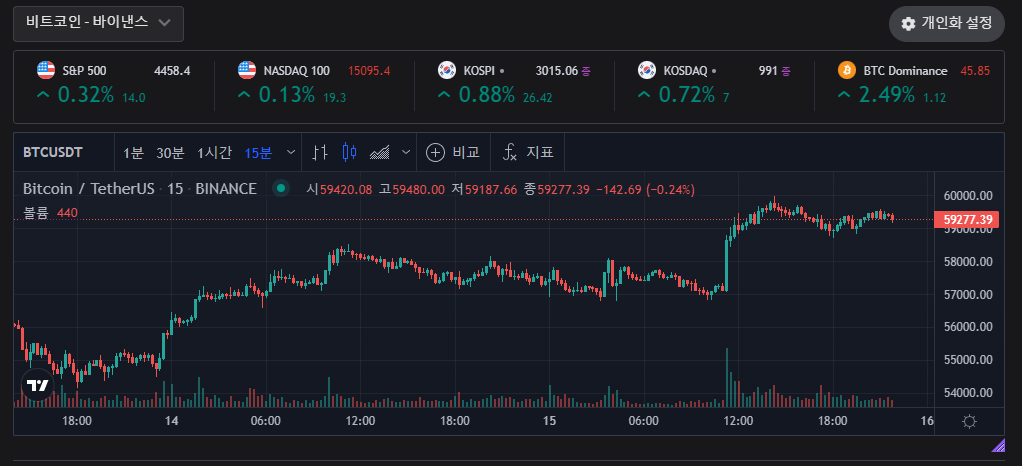
Task: Click the green market status dot
Action: [x=281, y=188]
